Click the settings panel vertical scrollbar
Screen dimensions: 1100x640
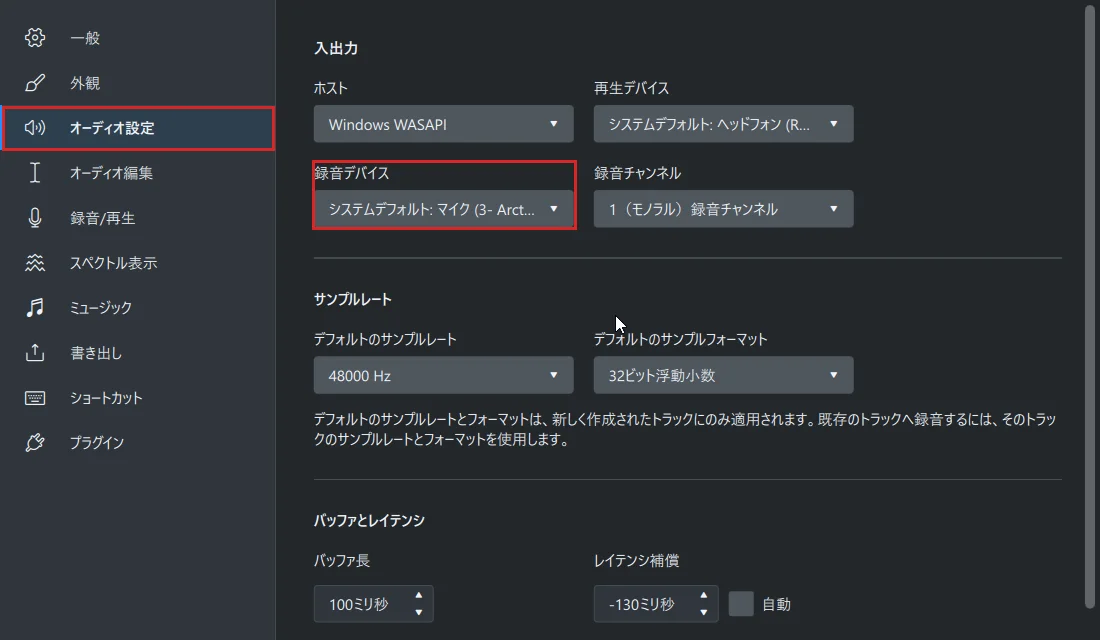pos(1089,307)
